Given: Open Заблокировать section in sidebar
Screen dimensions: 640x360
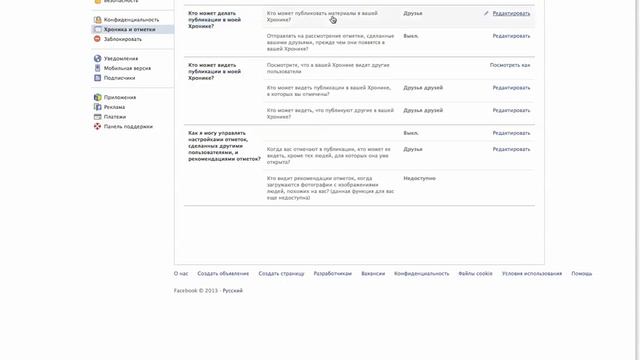Looking at the screenshot, I should (x=122, y=39).
